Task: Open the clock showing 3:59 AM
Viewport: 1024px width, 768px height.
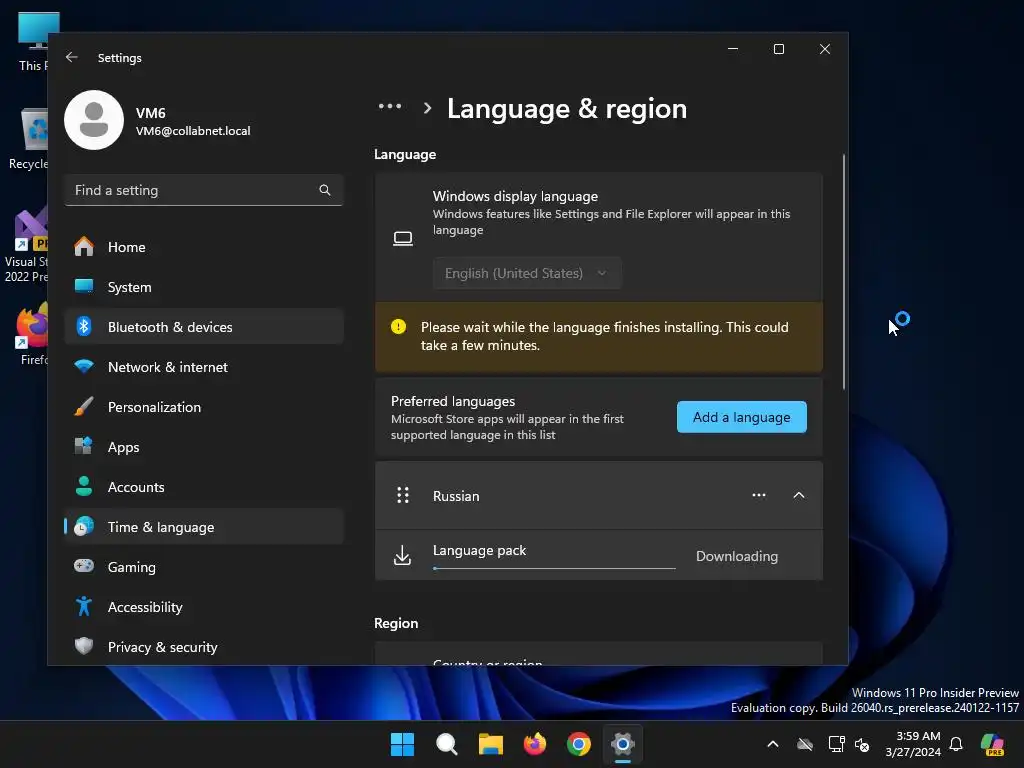Action: pos(913,744)
